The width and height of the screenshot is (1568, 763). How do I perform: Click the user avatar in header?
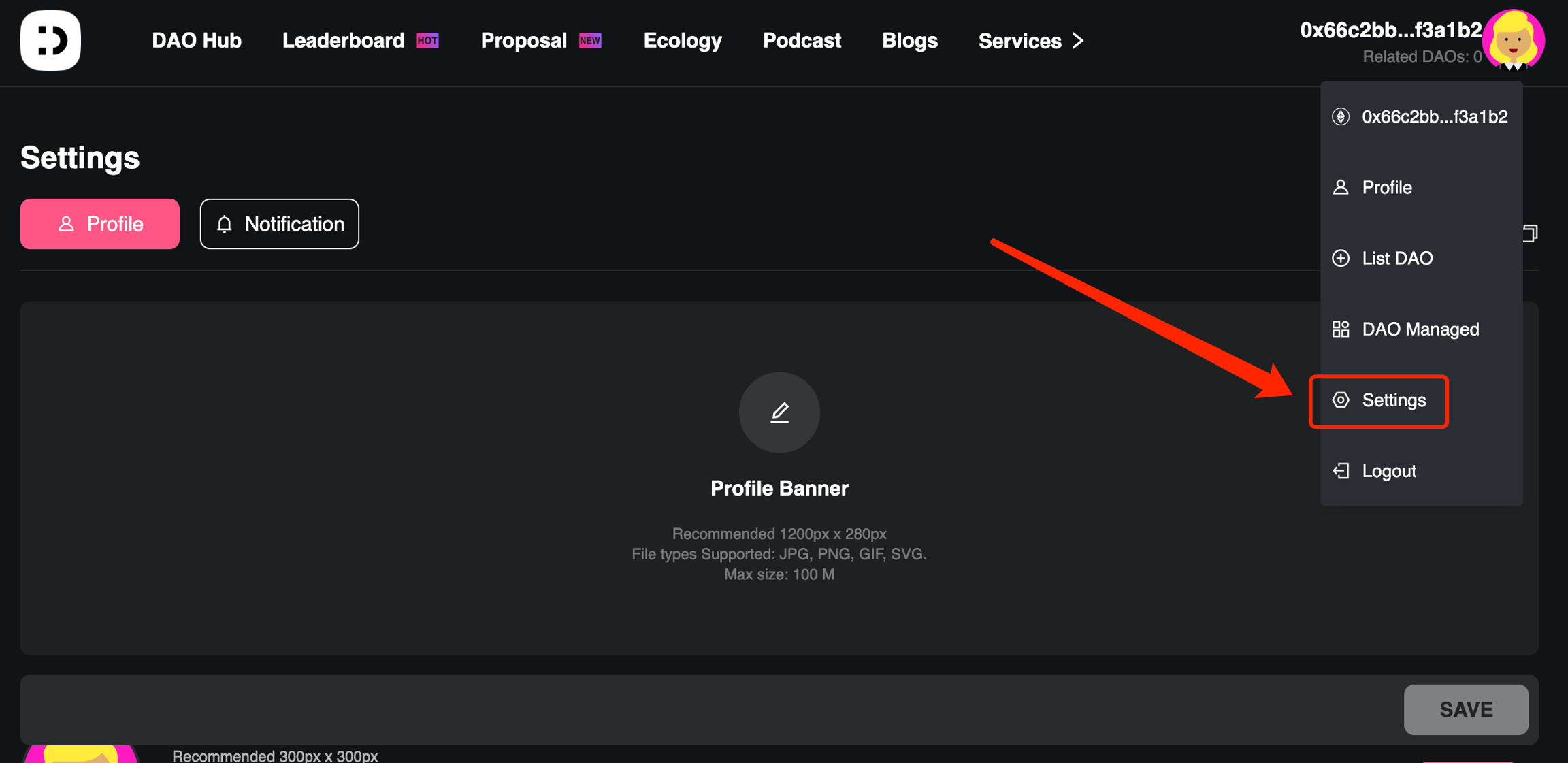1513,39
